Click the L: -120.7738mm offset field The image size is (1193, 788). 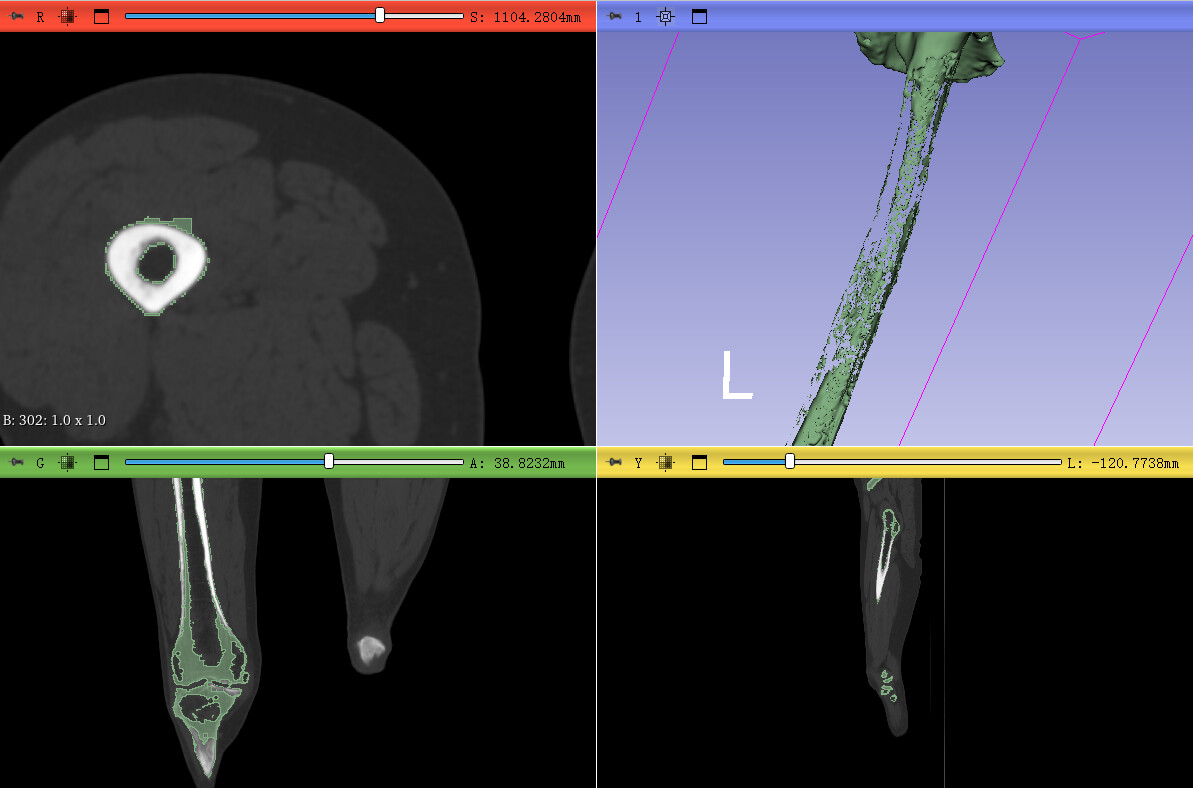click(1122, 463)
